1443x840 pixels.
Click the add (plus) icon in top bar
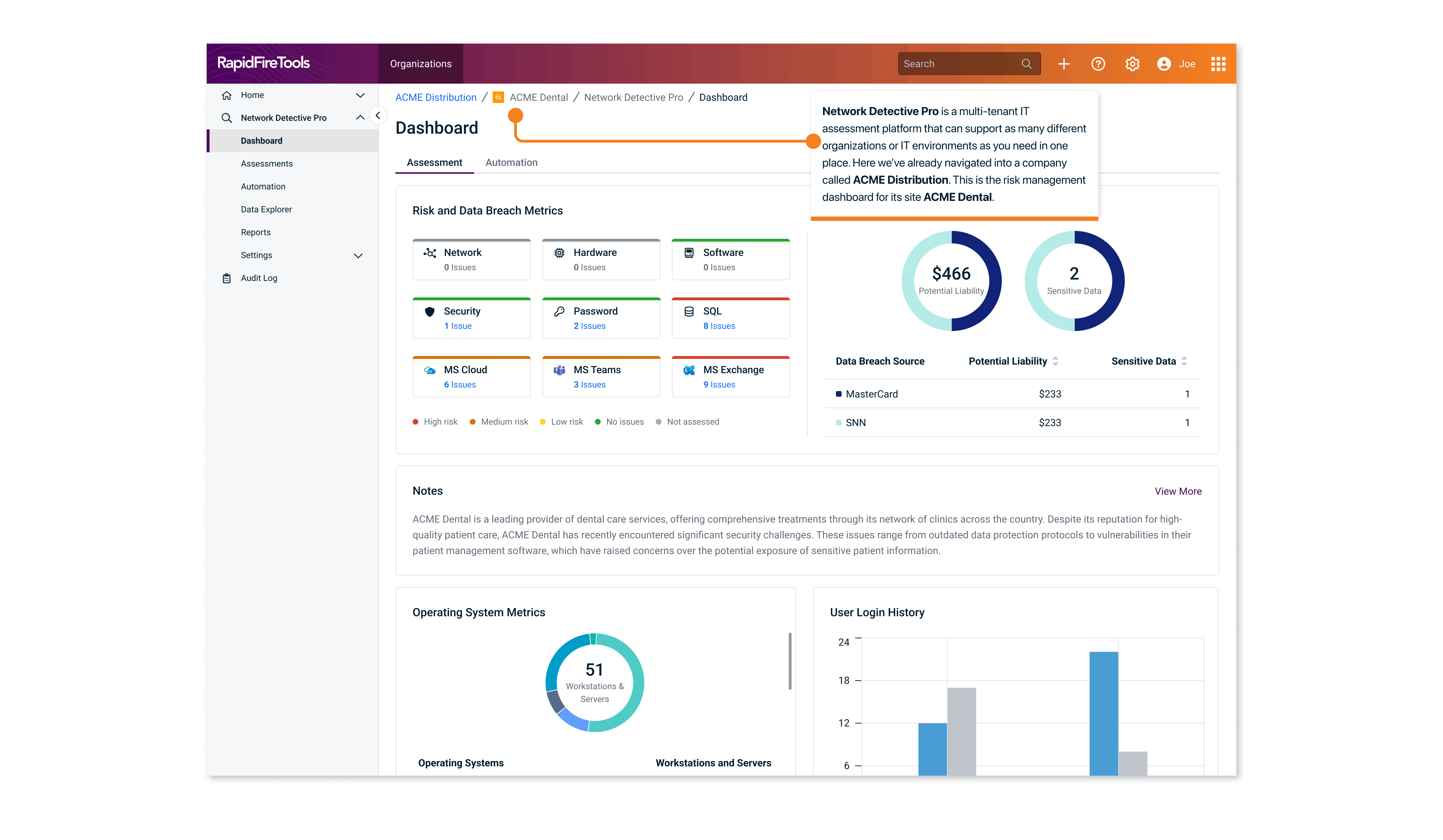(x=1063, y=64)
